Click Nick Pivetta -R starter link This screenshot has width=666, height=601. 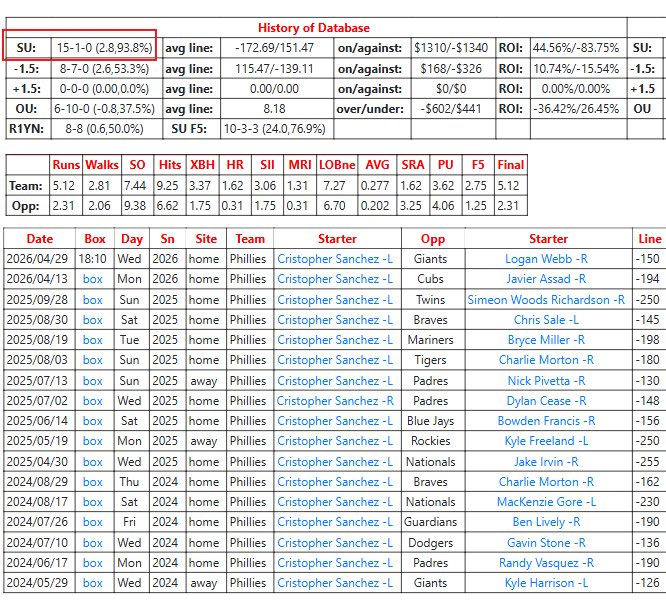point(546,381)
